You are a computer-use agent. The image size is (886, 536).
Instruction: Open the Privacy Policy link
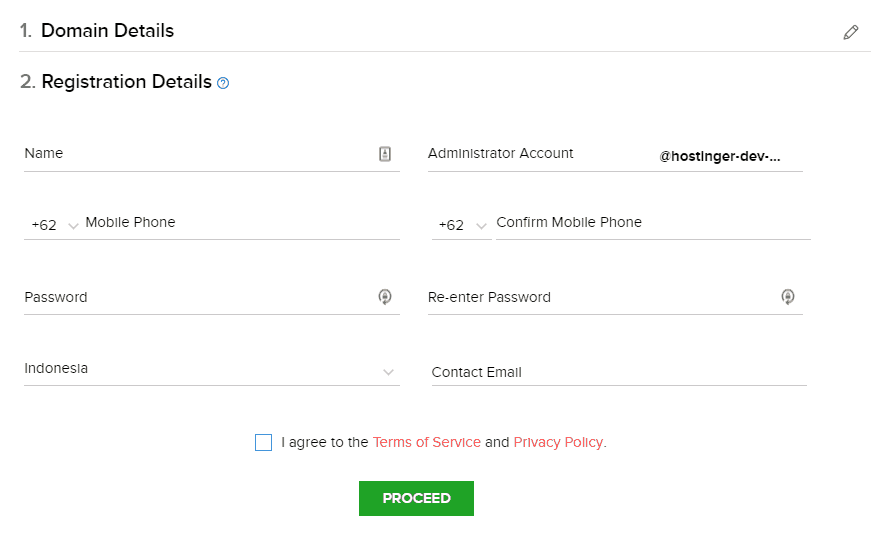(x=558, y=442)
